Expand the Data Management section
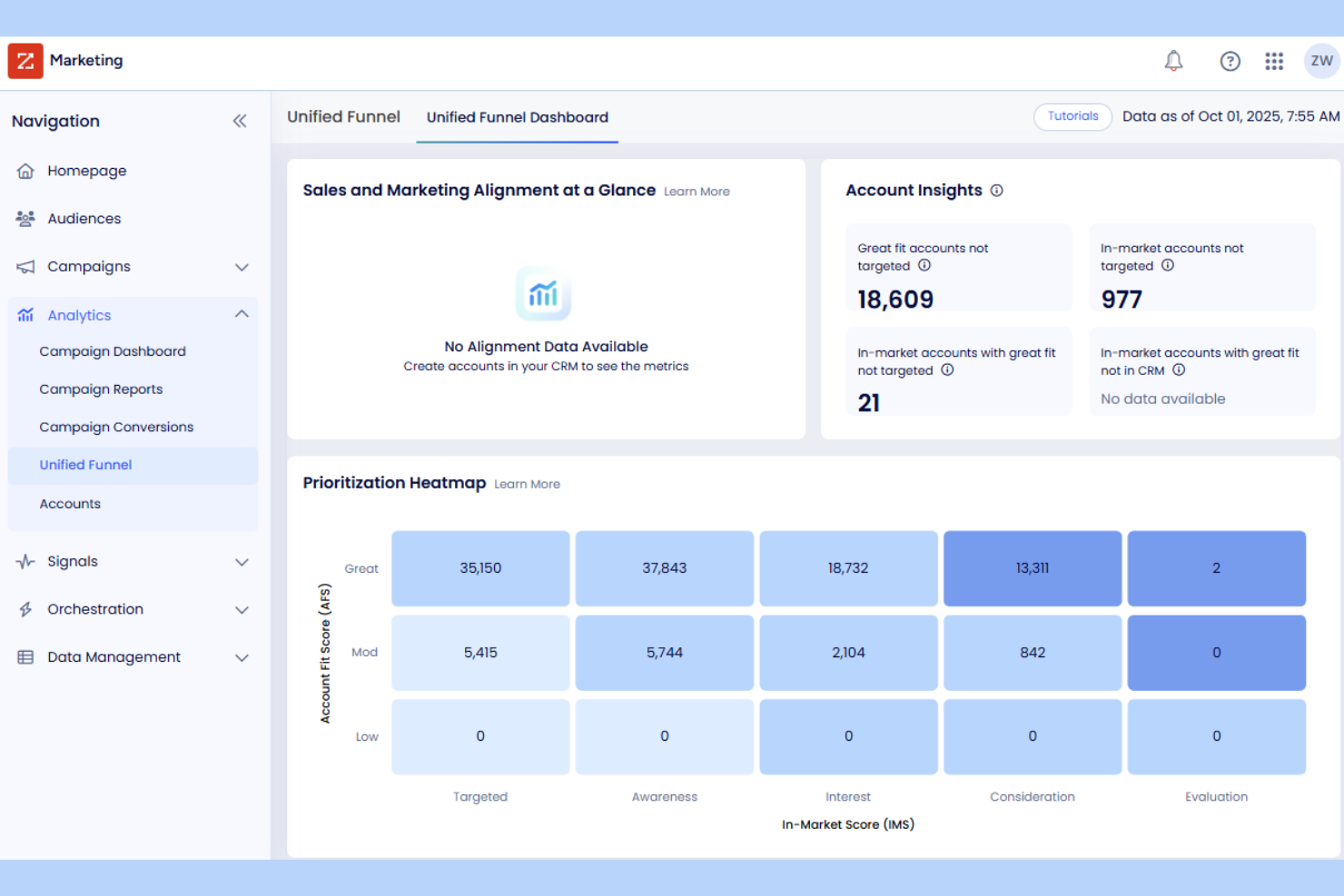1344x896 pixels. 242,657
